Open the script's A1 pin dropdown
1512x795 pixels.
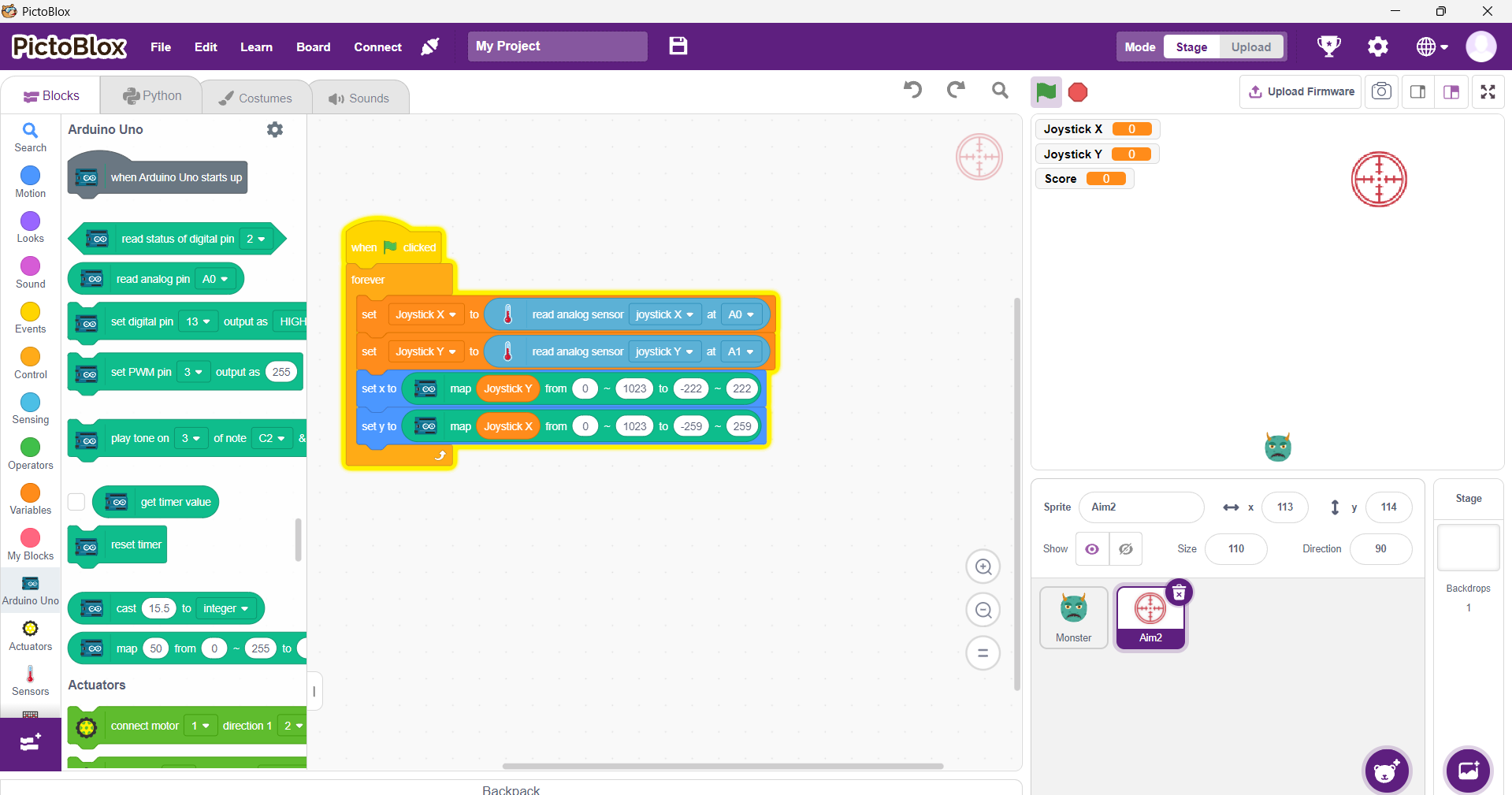tap(741, 351)
